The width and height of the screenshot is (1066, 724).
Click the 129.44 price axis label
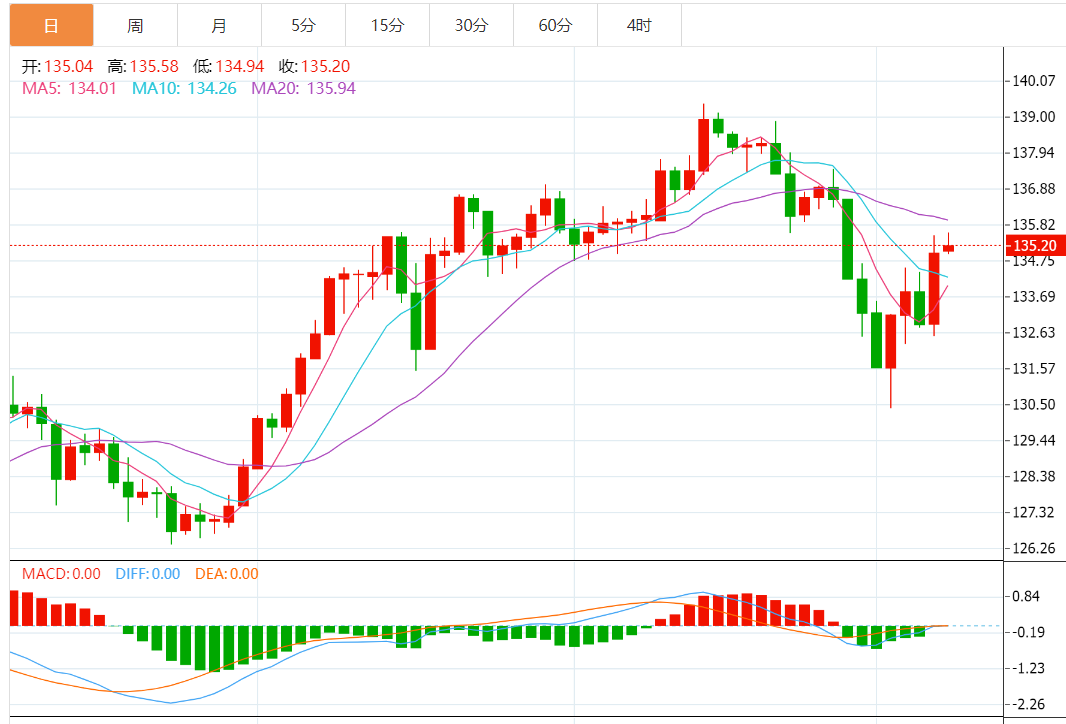tap(1033, 441)
